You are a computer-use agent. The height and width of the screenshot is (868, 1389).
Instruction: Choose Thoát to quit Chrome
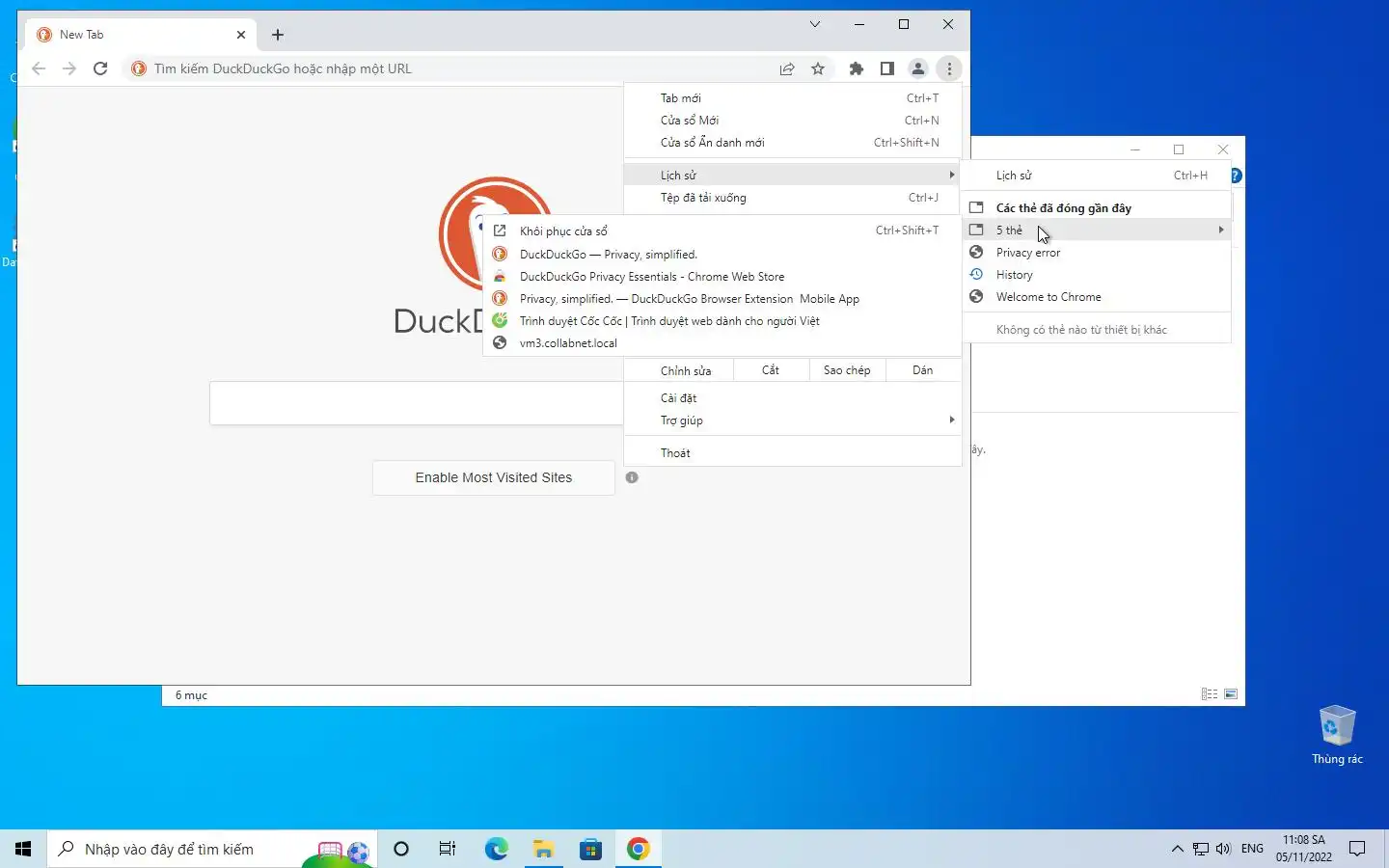point(793,452)
